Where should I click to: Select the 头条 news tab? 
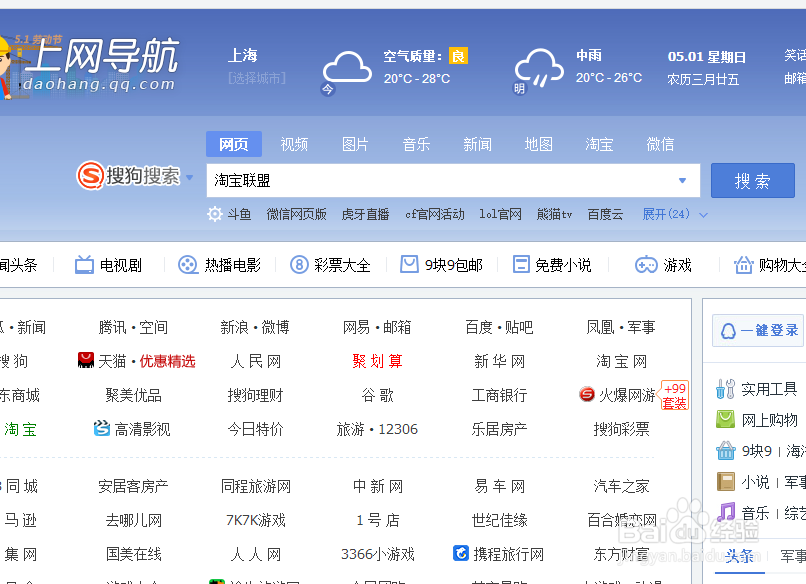(x=740, y=556)
